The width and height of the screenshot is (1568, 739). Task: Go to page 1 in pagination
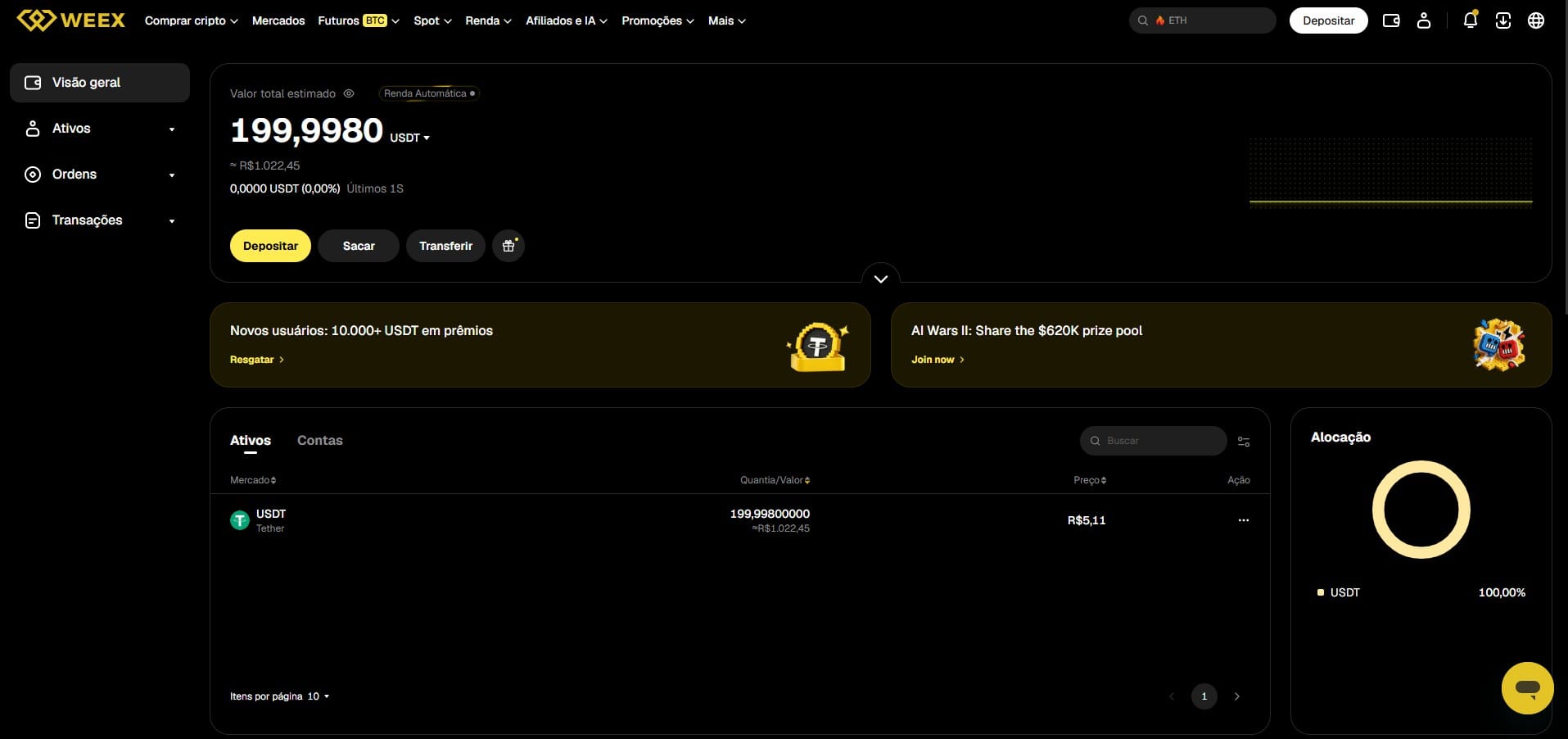(1204, 696)
